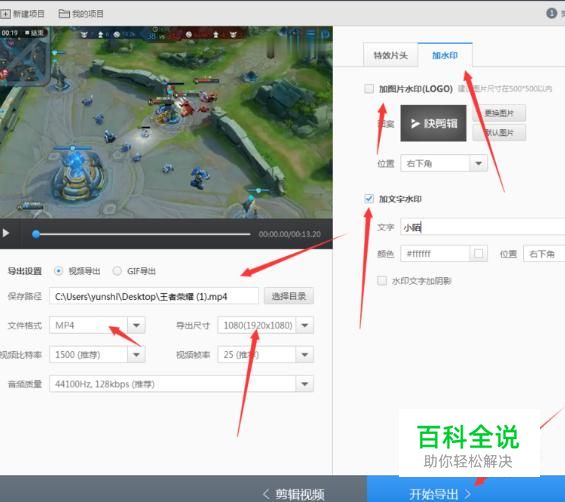Image resolution: width=565 pixels, height=502 pixels.
Task: Click the 快剪辑 logo watermark thumbnail
Action: click(x=433, y=123)
